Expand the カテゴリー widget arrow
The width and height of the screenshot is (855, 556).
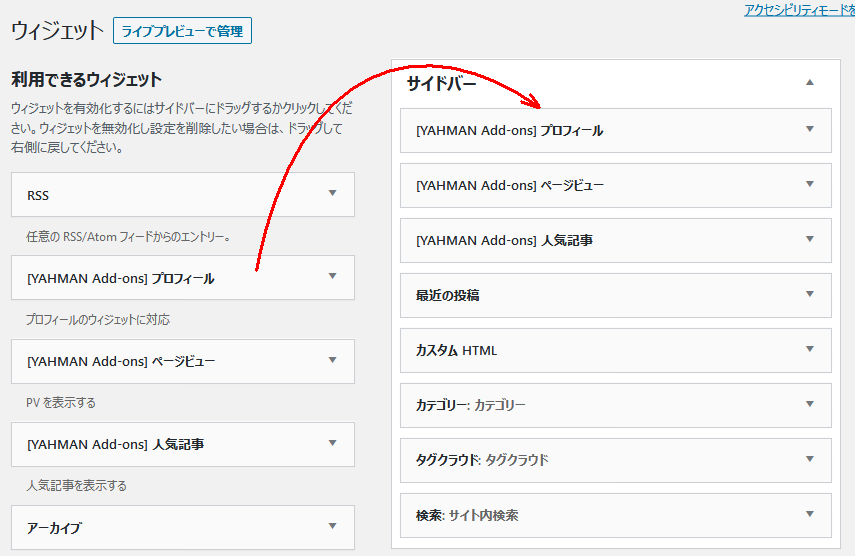tap(810, 404)
